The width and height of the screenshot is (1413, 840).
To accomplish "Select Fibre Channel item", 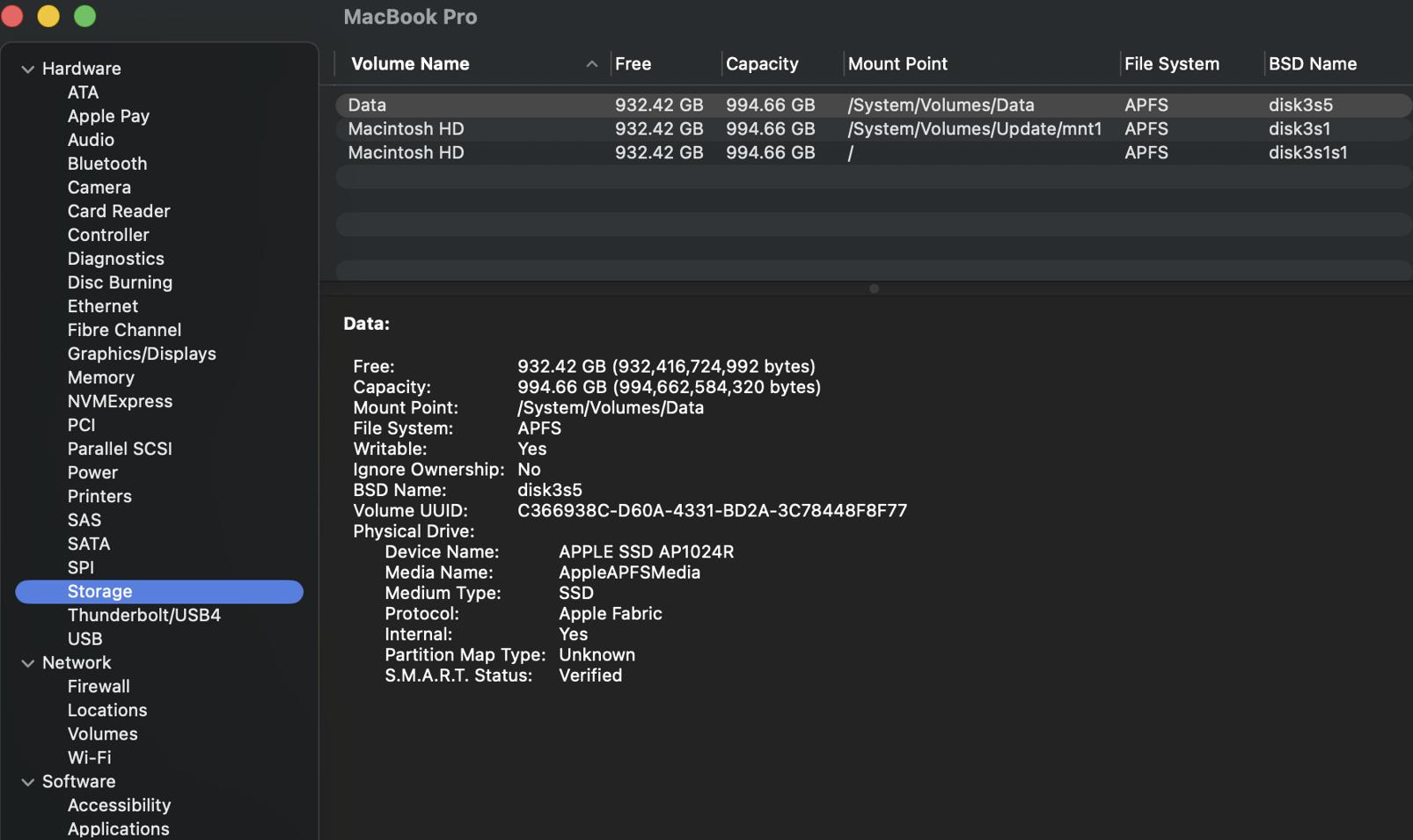I will [124, 330].
